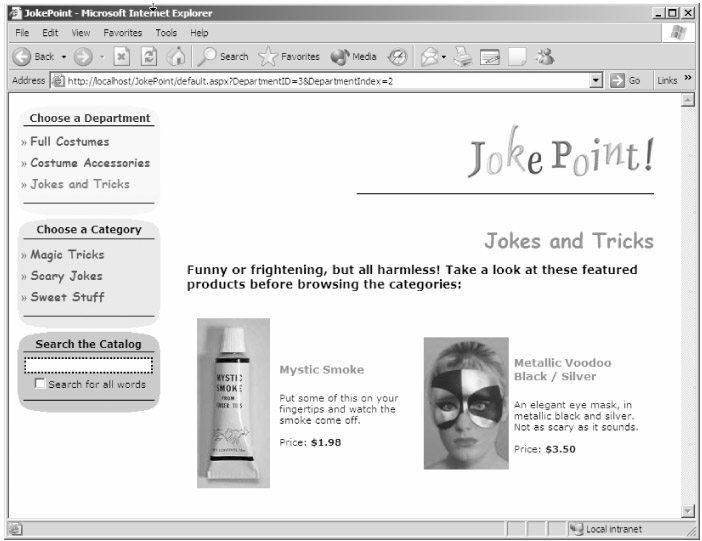Open the Media toolbar button

click(x=352, y=57)
